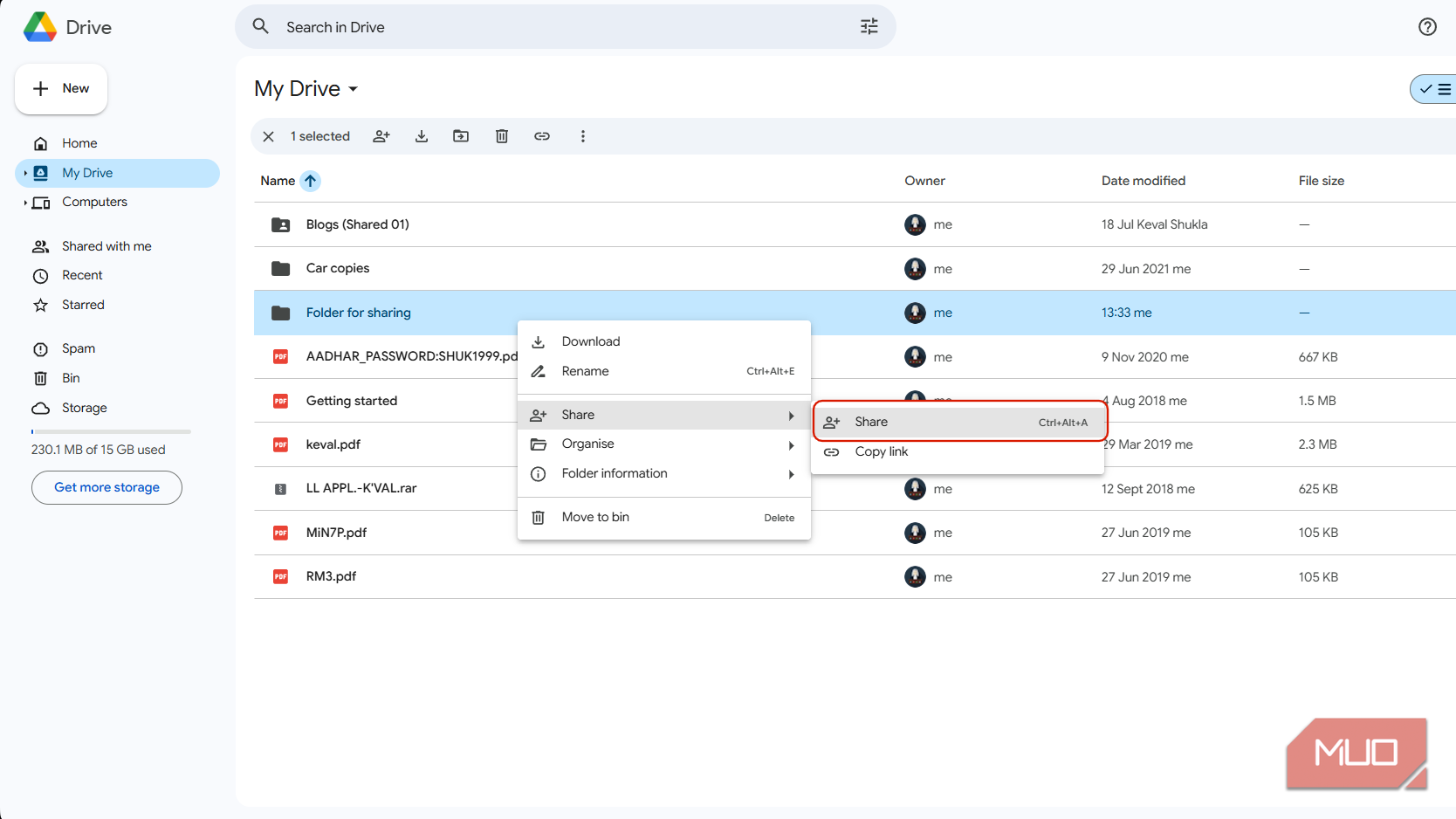
Task: Click the Folder for sharing folder icon
Action: click(280, 313)
